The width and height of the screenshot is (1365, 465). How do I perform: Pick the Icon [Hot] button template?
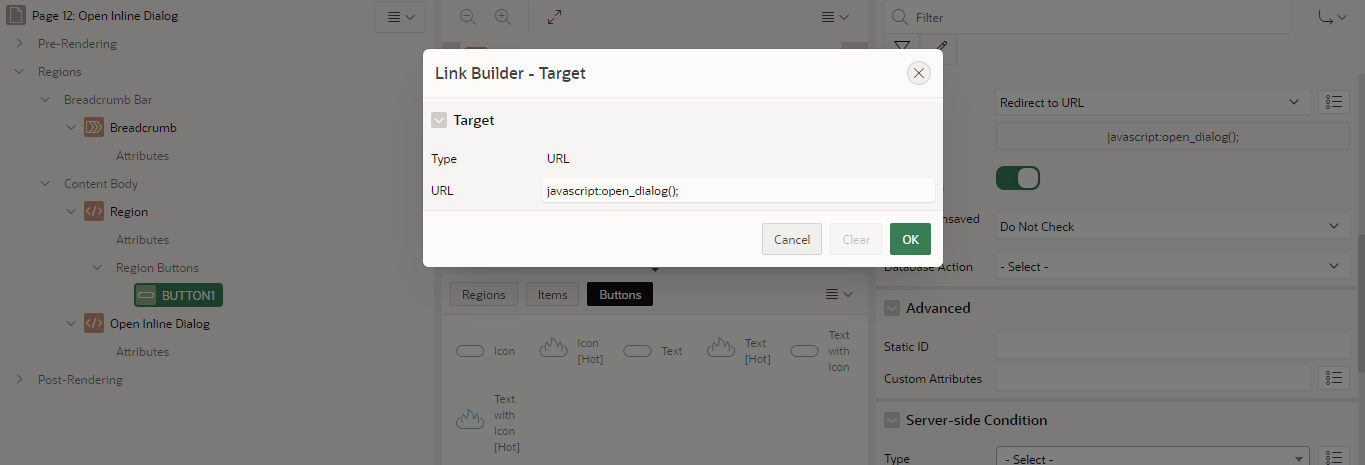tap(571, 351)
